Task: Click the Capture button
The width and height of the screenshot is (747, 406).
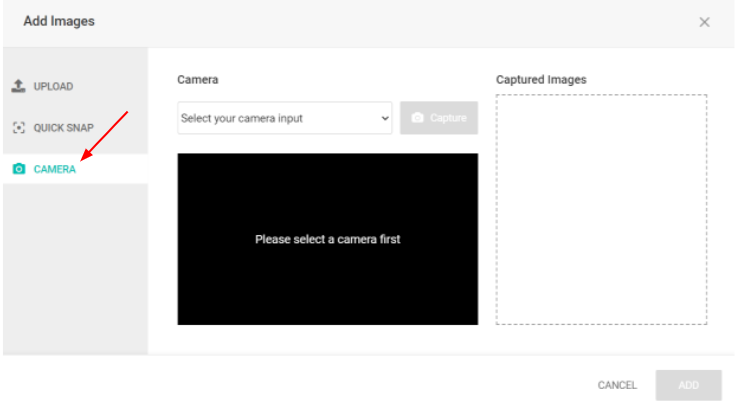Action: click(439, 118)
